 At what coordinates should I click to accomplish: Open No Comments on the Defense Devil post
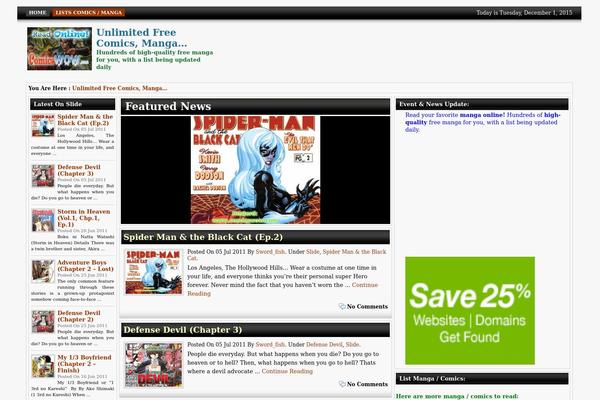tap(367, 384)
